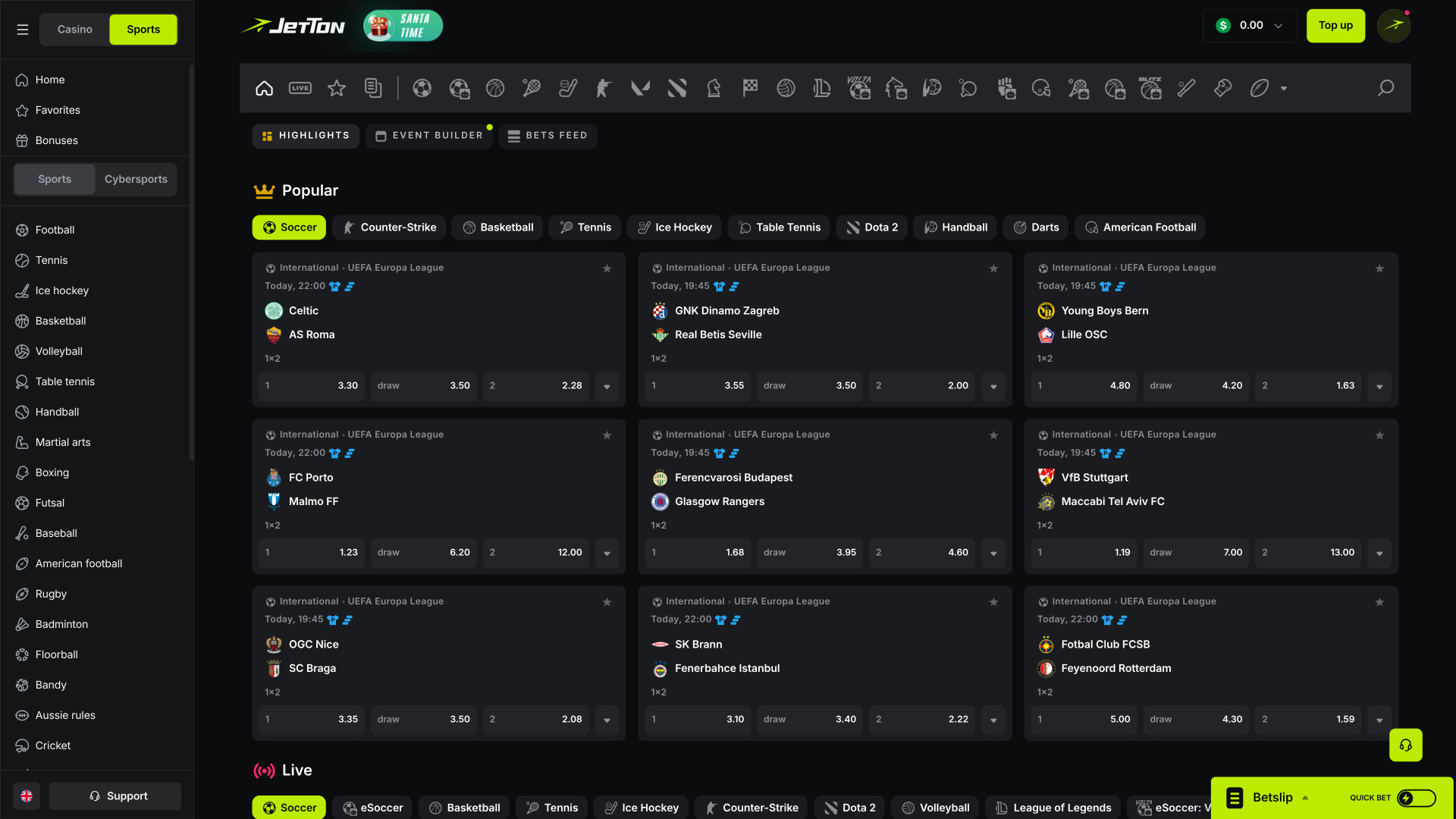Expand more markets for FC Porto vs Malmo
1456x819 pixels.
[607, 553]
